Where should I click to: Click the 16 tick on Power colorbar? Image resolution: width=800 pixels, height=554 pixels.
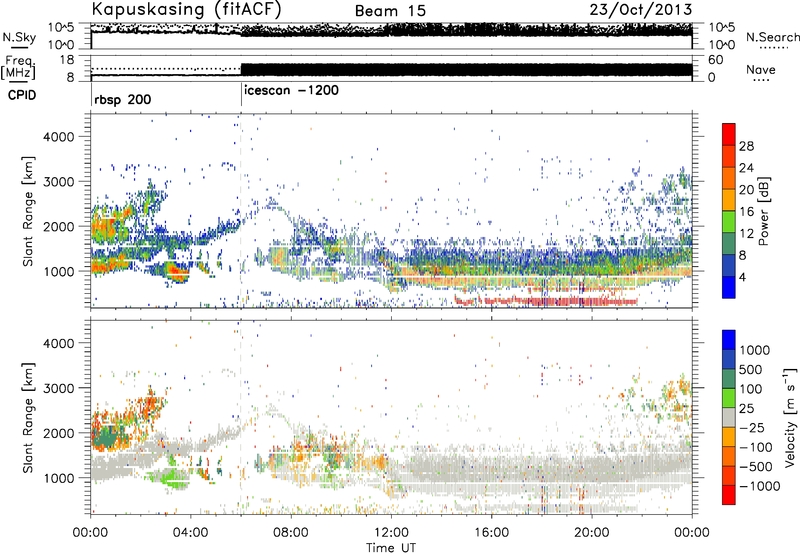click(746, 212)
